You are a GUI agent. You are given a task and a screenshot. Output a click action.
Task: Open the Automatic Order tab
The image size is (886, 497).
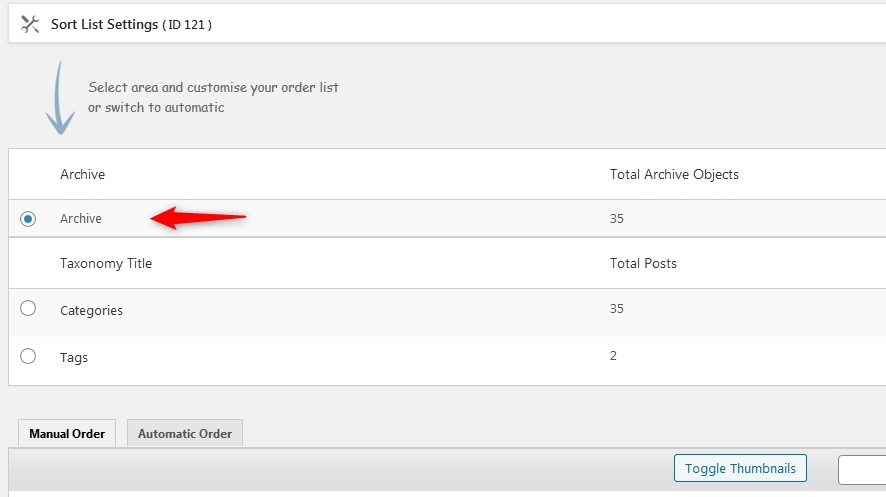point(185,433)
